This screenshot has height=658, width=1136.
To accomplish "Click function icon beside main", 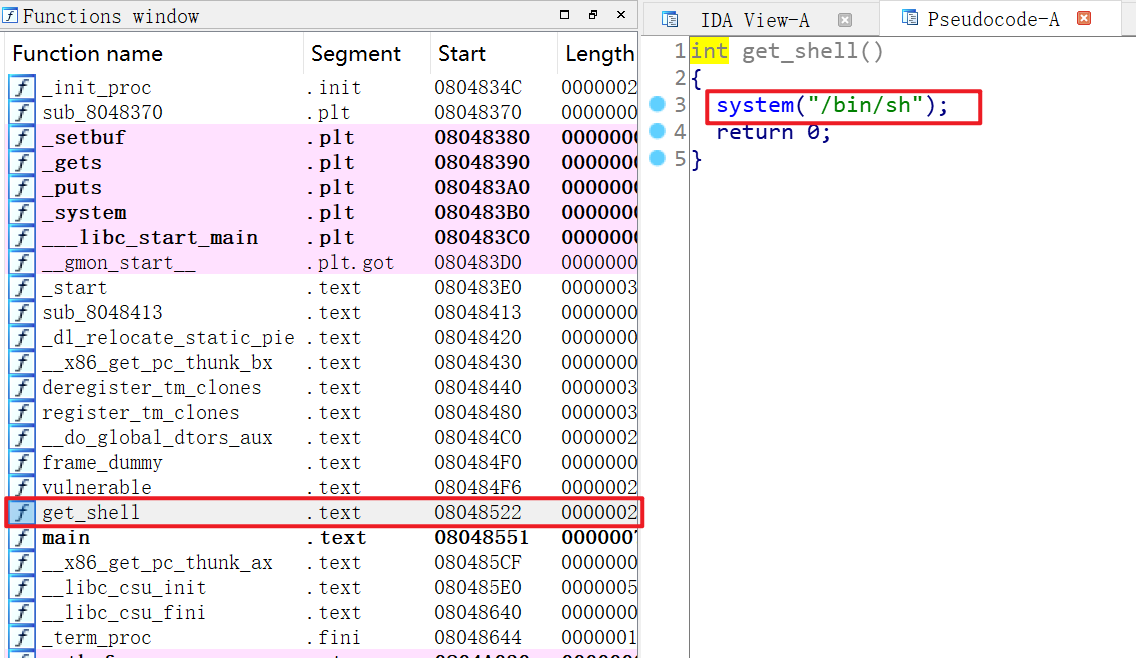I will tap(22, 538).
